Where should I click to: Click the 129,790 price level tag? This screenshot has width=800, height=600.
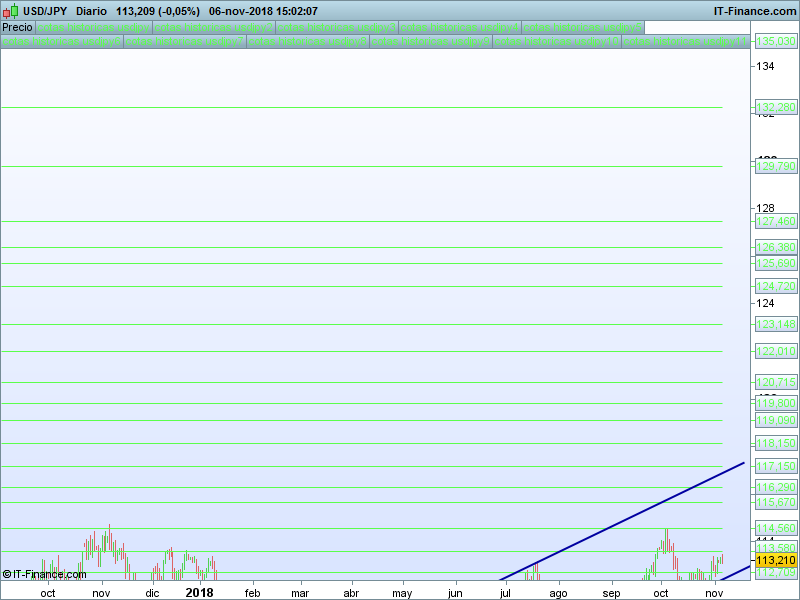(x=776, y=166)
